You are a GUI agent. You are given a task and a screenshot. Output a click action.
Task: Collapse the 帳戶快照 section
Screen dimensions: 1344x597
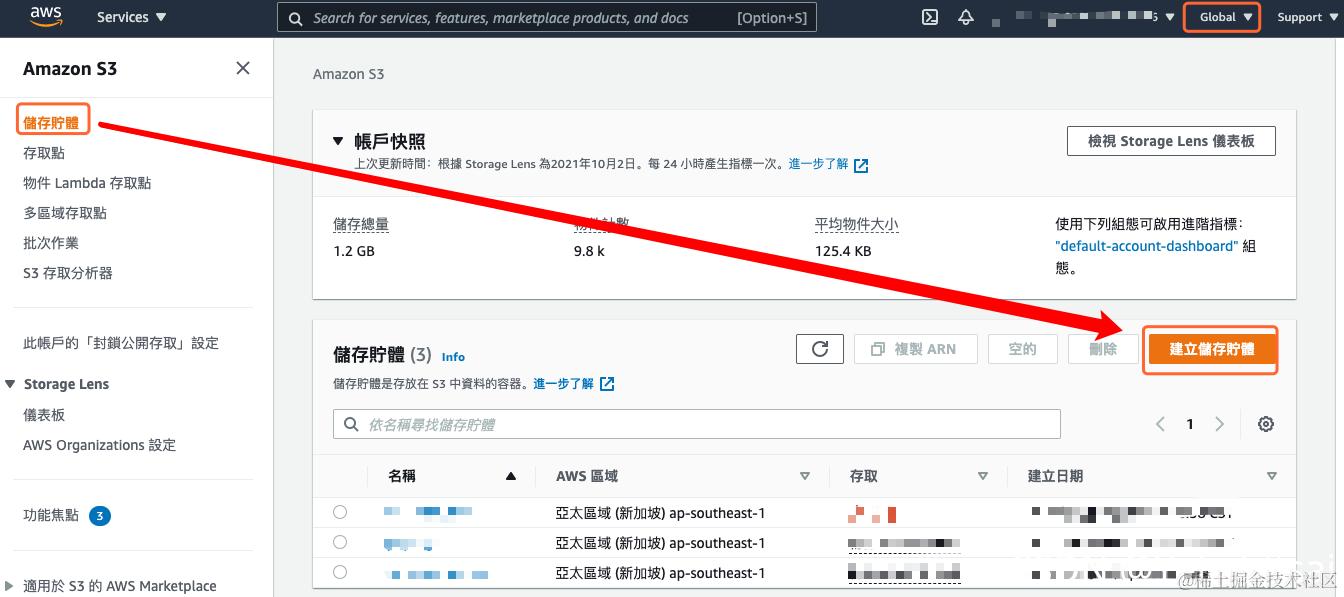click(338, 141)
